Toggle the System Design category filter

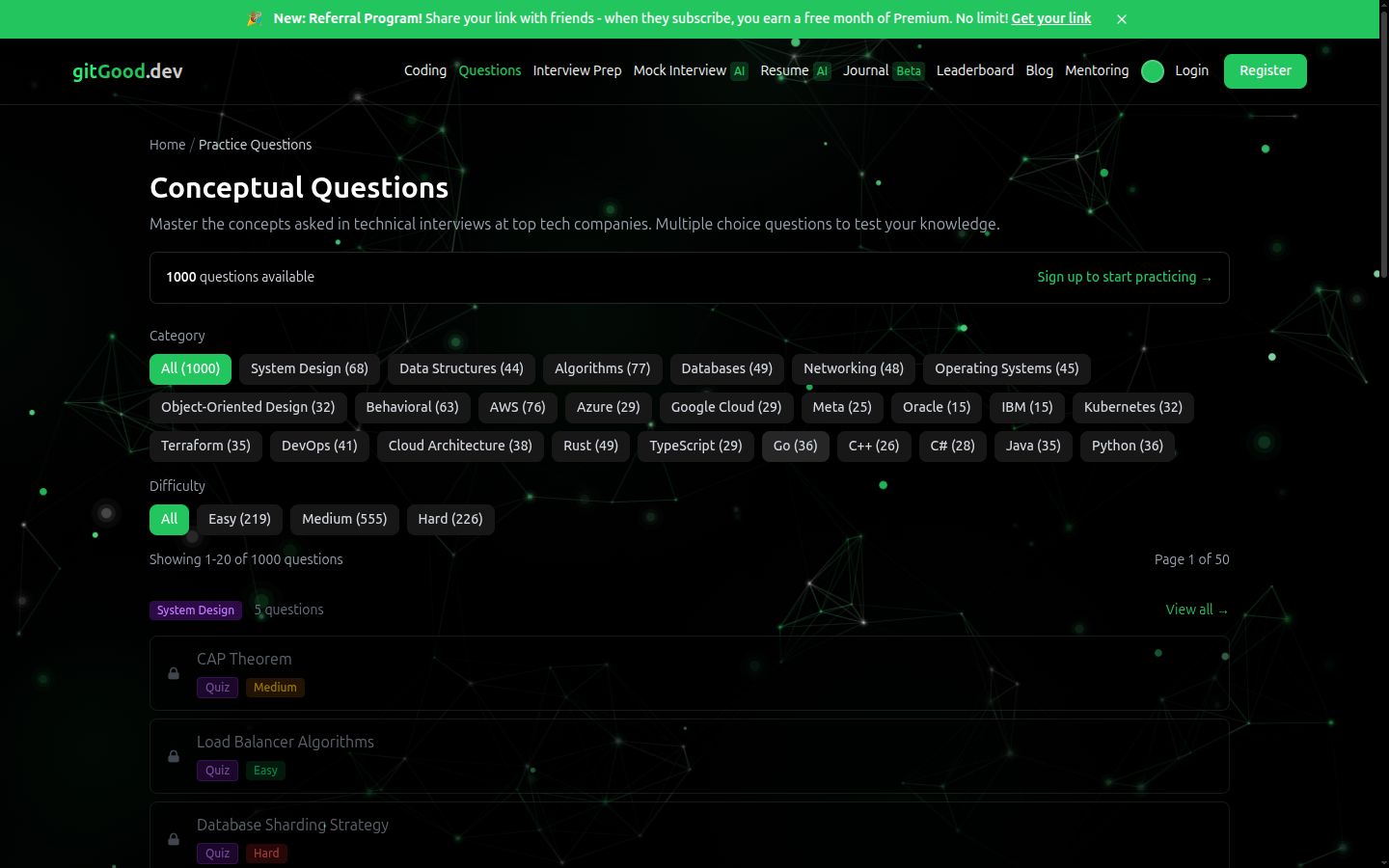point(309,368)
